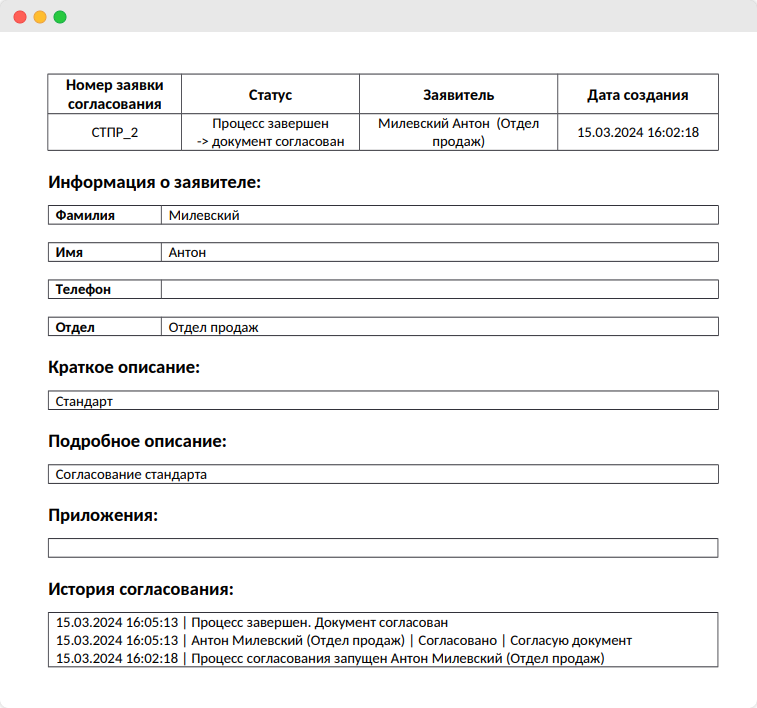Select the request number 'СТПР_2' cell

tap(114, 132)
